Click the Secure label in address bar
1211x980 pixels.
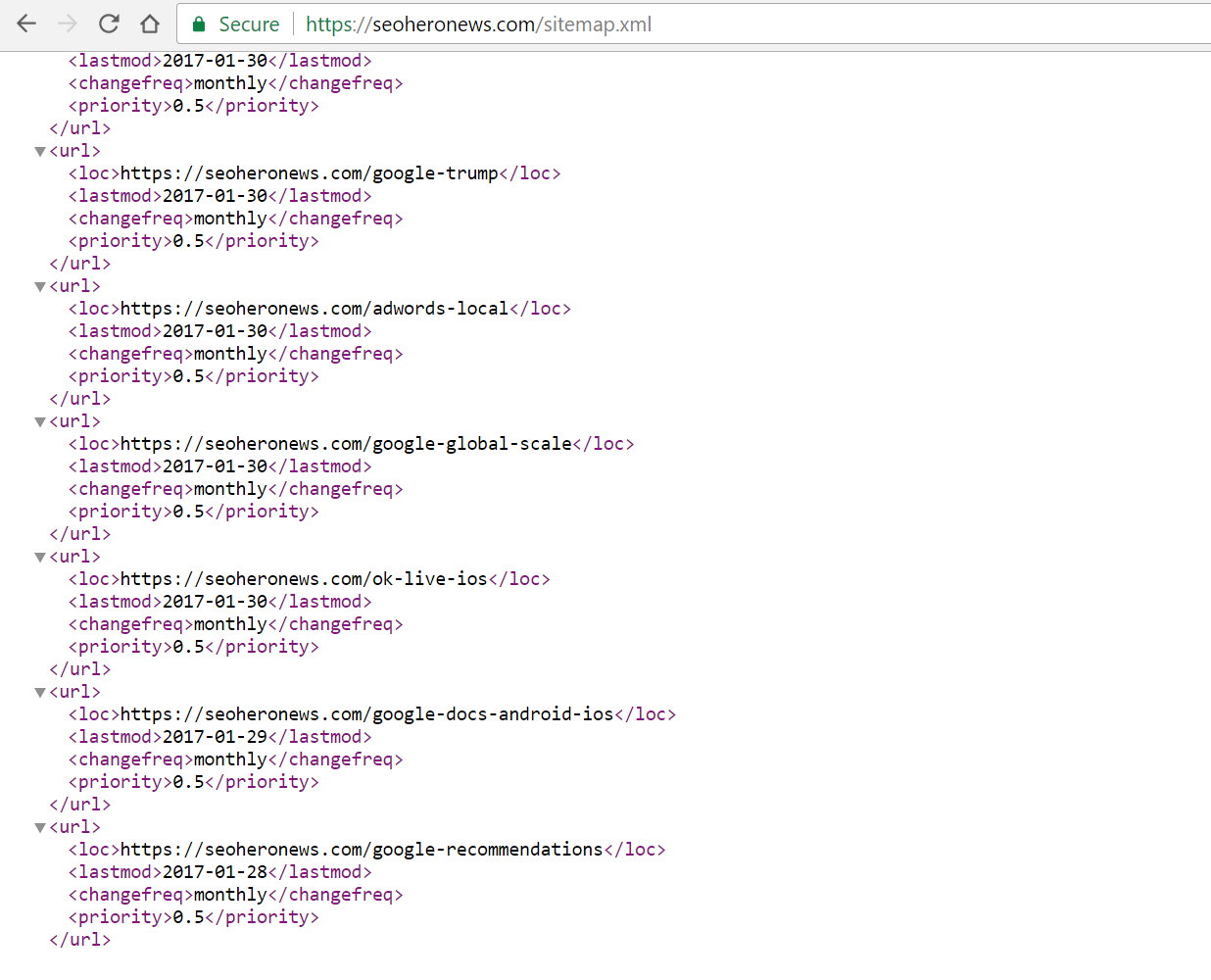click(249, 24)
